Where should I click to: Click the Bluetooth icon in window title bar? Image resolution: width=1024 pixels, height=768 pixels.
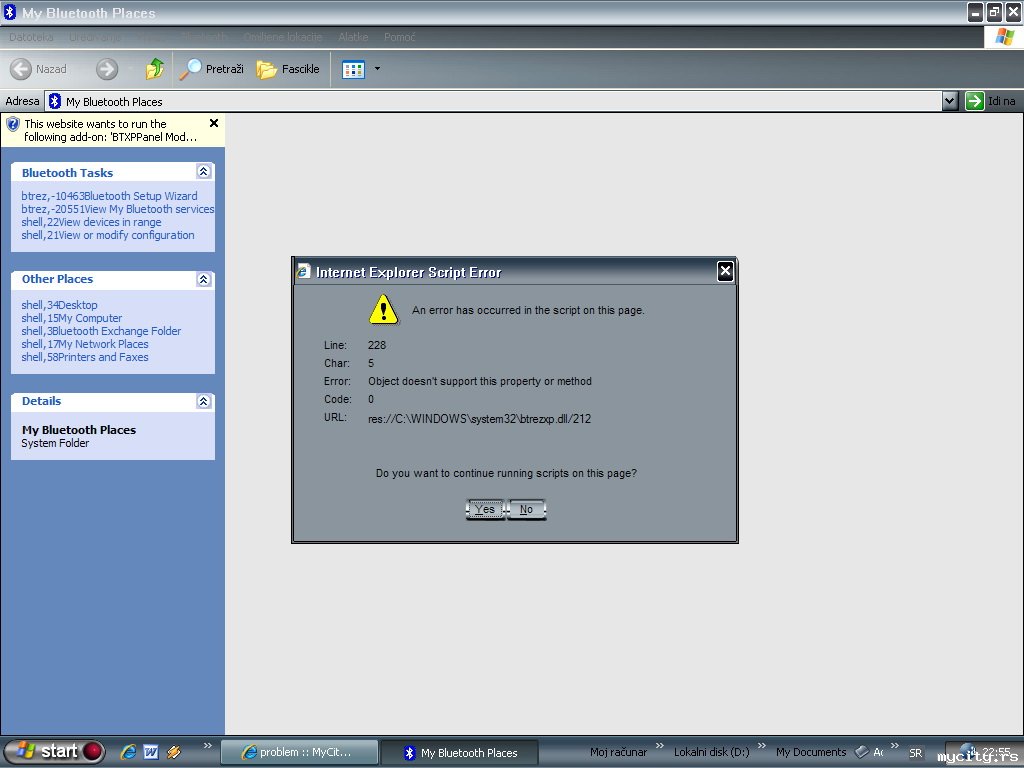[x=10, y=12]
